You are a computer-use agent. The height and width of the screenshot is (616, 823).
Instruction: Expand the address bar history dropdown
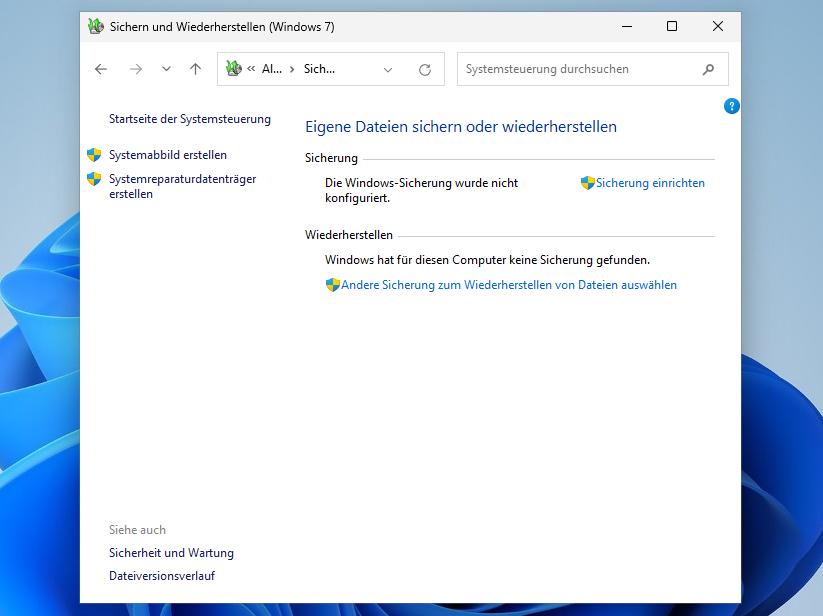388,70
